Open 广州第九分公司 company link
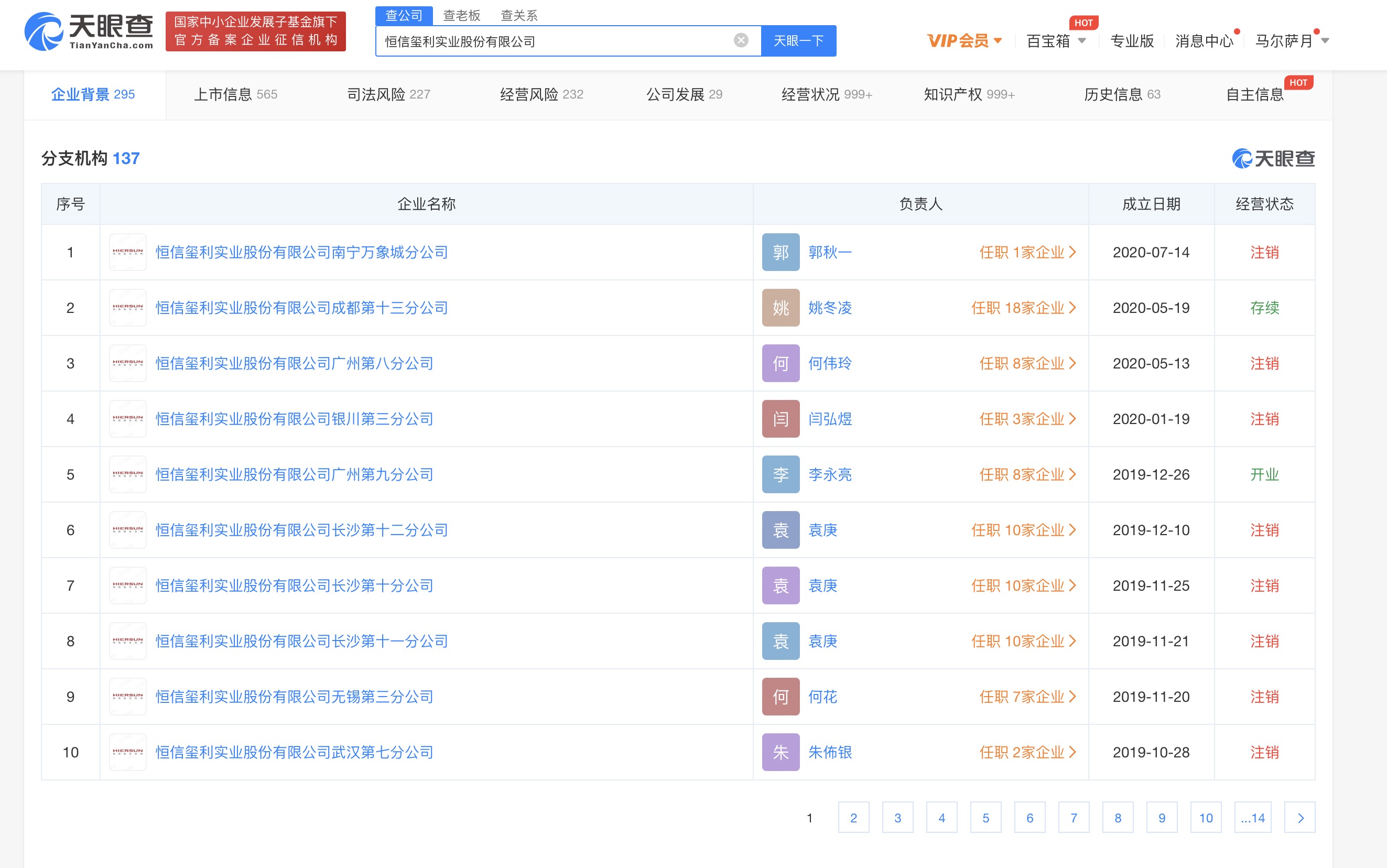This screenshot has width=1387, height=868. (295, 474)
